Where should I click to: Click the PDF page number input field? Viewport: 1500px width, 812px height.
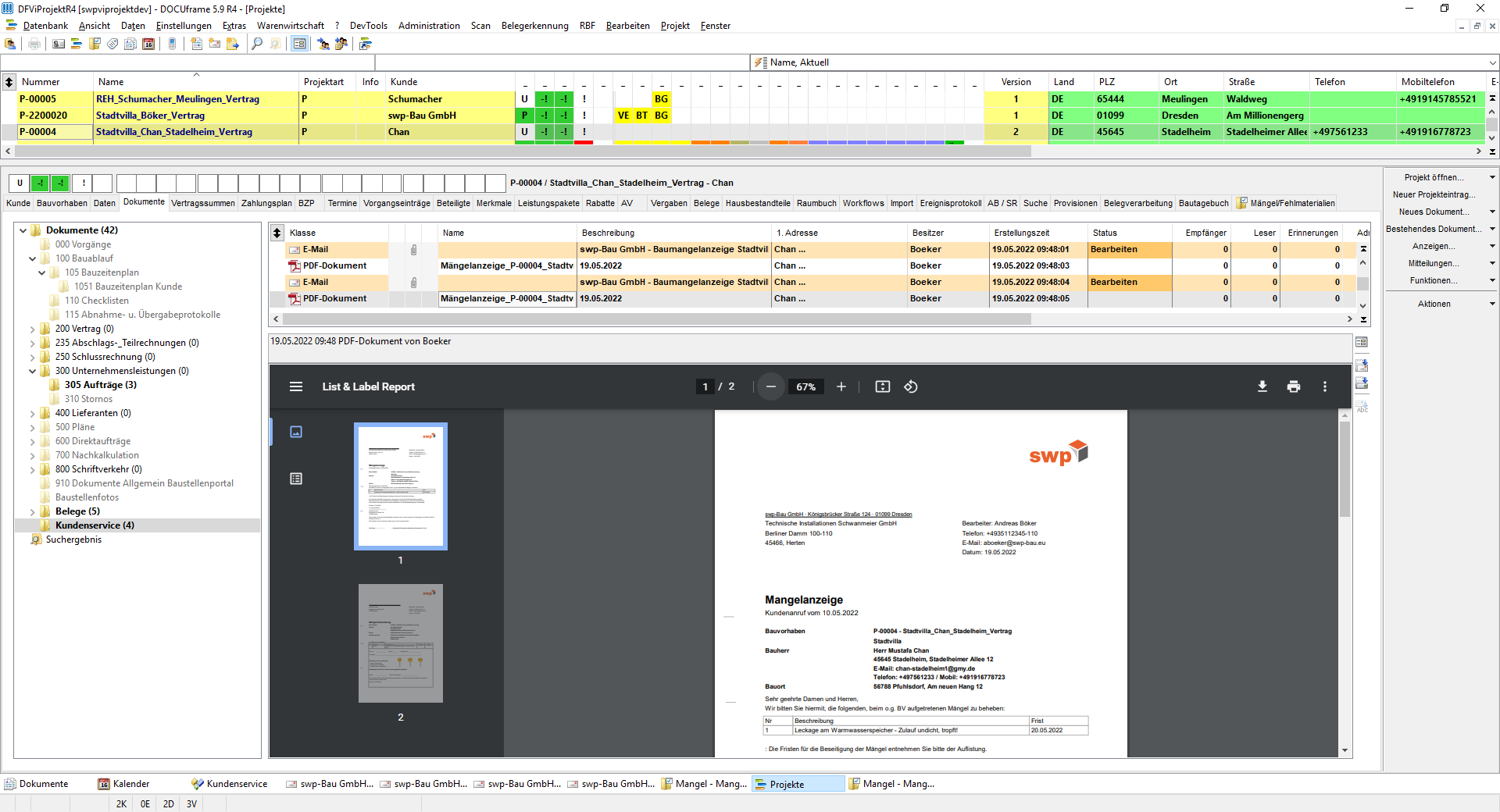[x=705, y=386]
